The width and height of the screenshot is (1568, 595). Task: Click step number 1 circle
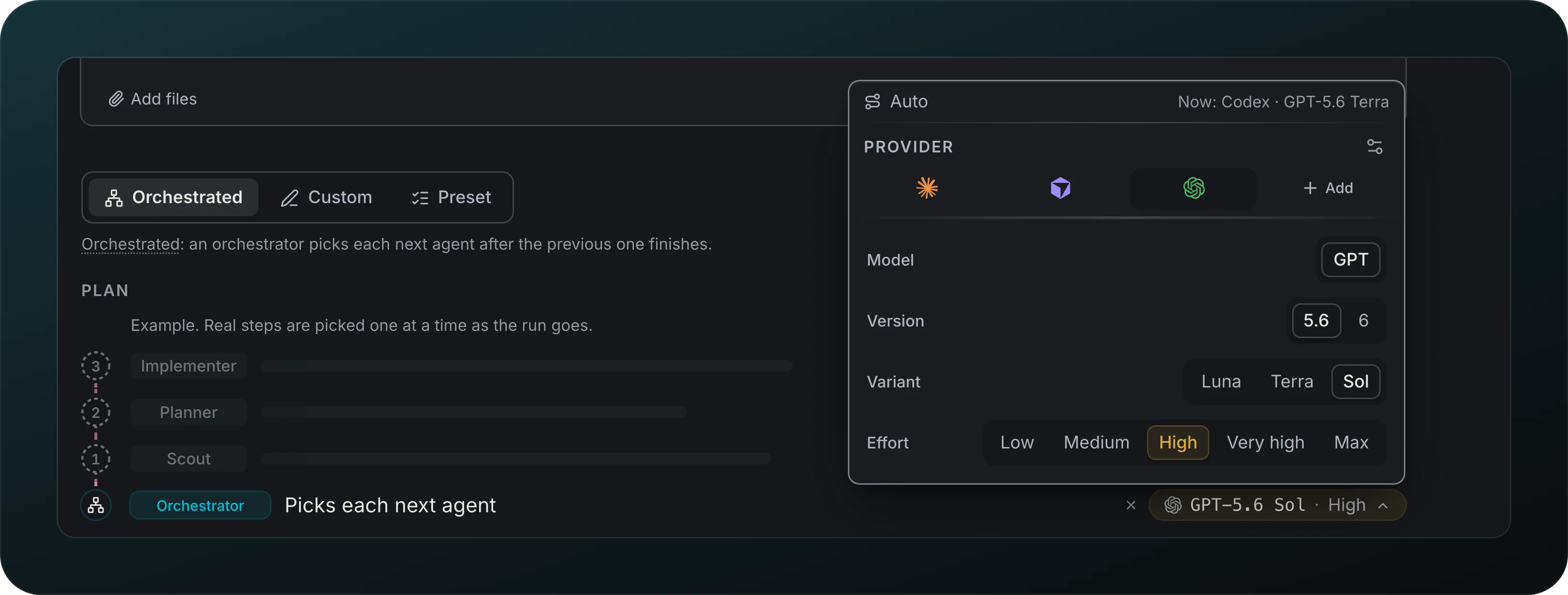click(x=95, y=459)
